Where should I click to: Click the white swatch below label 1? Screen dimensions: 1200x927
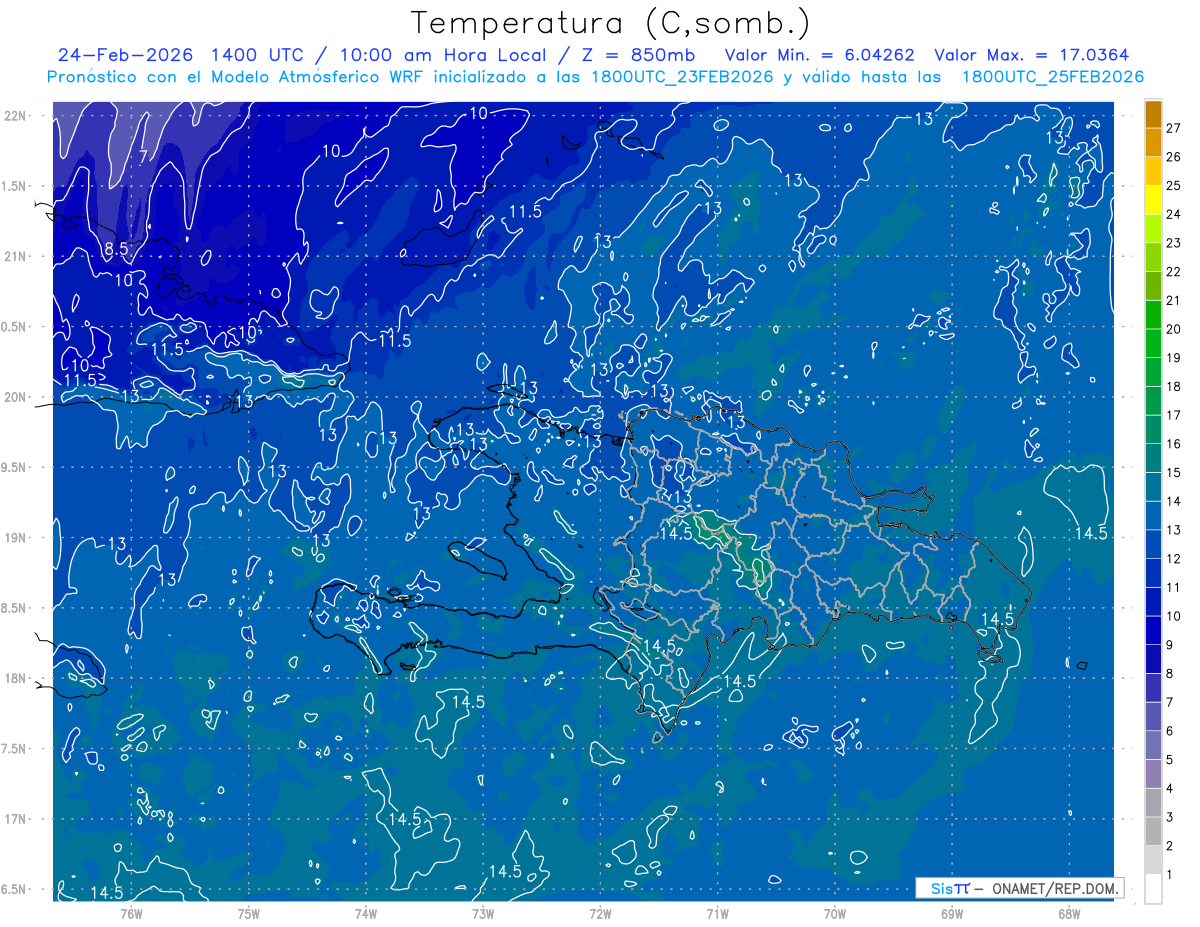tap(1153, 889)
